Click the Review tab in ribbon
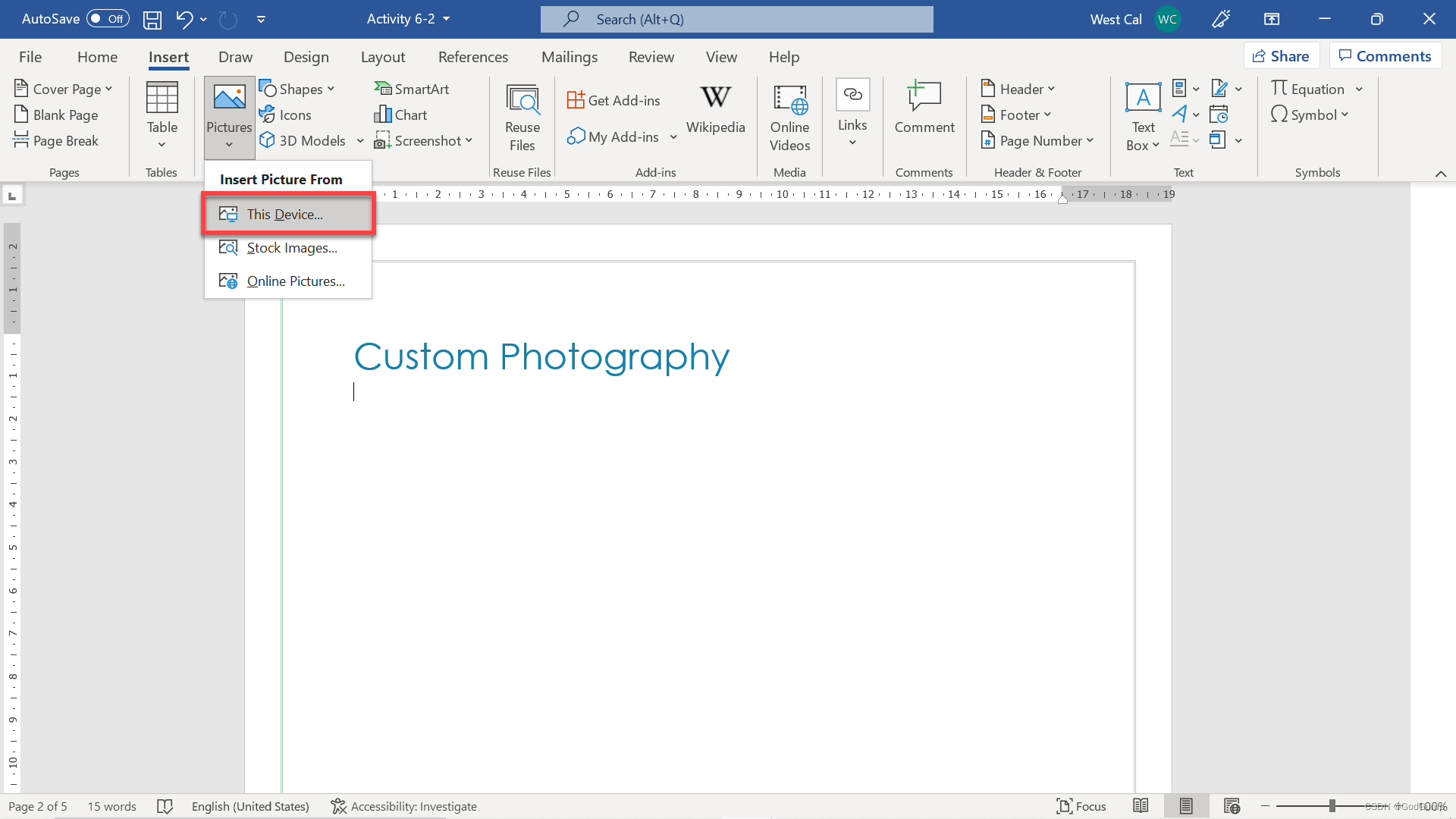1456x819 pixels. (x=651, y=56)
